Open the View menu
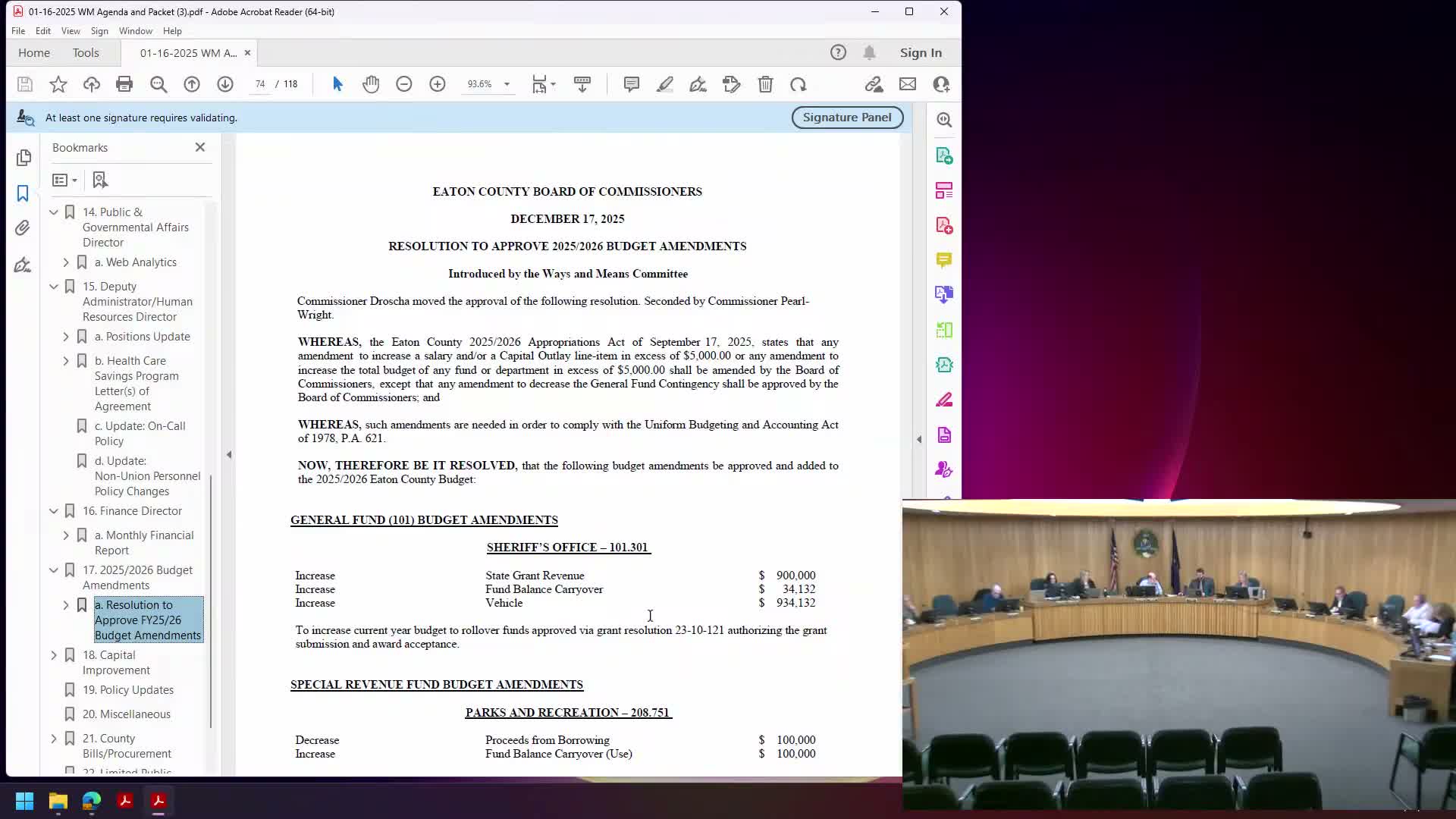This screenshot has height=819, width=1456. tap(71, 31)
